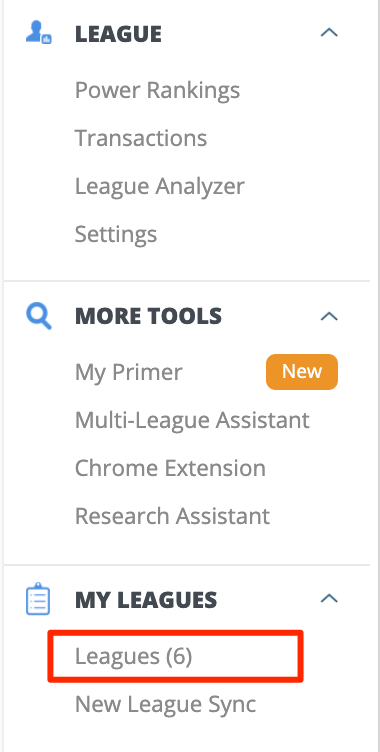Image resolution: width=380 pixels, height=752 pixels.
Task: Click the More Tools magnifier icon
Action: tap(38, 317)
